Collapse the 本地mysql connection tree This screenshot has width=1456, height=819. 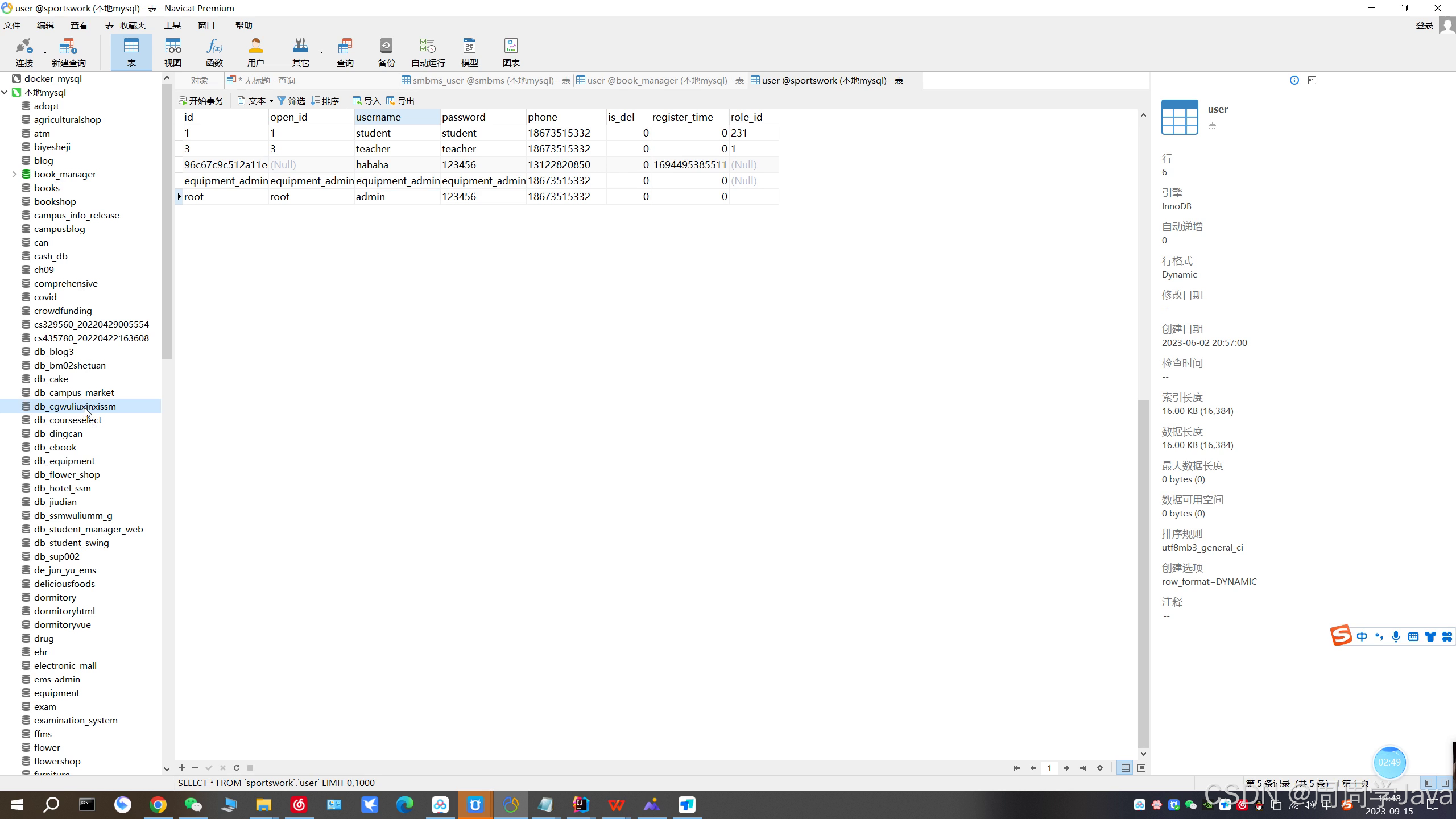click(5, 93)
